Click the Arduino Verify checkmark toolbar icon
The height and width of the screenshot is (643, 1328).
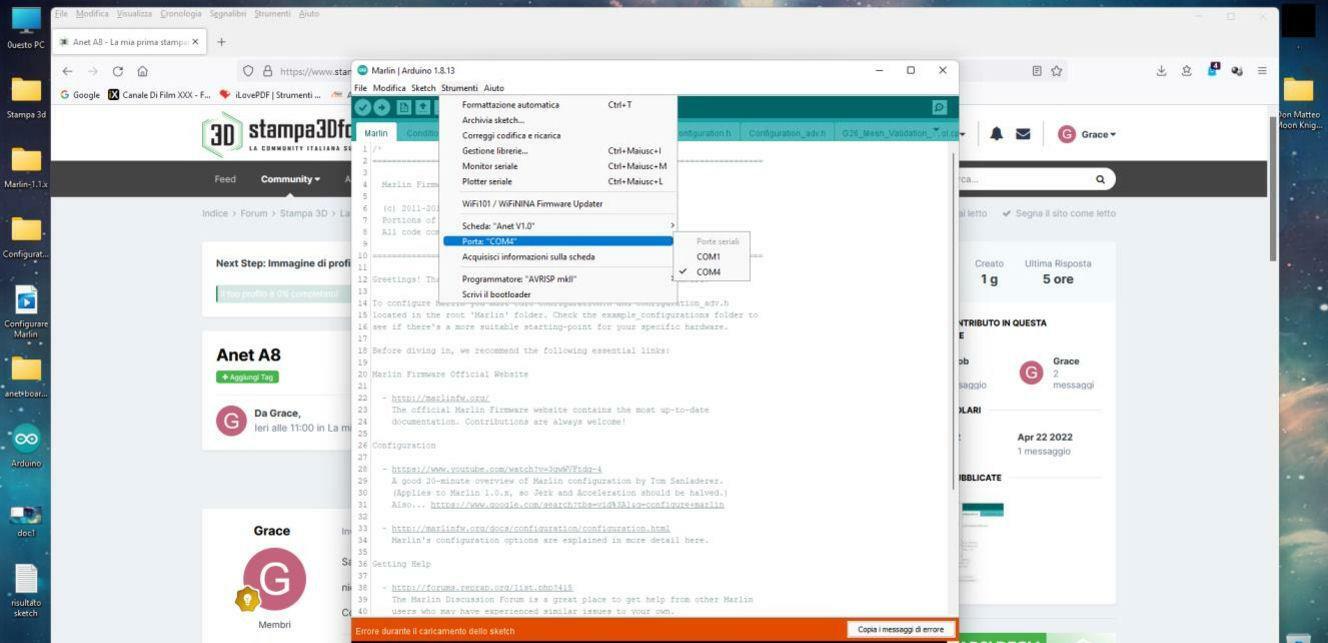[363, 107]
